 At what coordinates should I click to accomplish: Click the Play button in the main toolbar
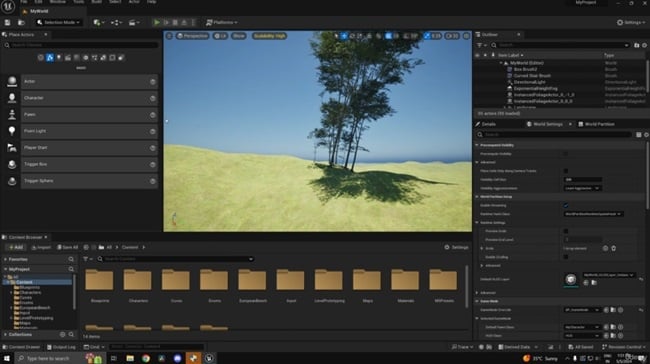(157, 22)
